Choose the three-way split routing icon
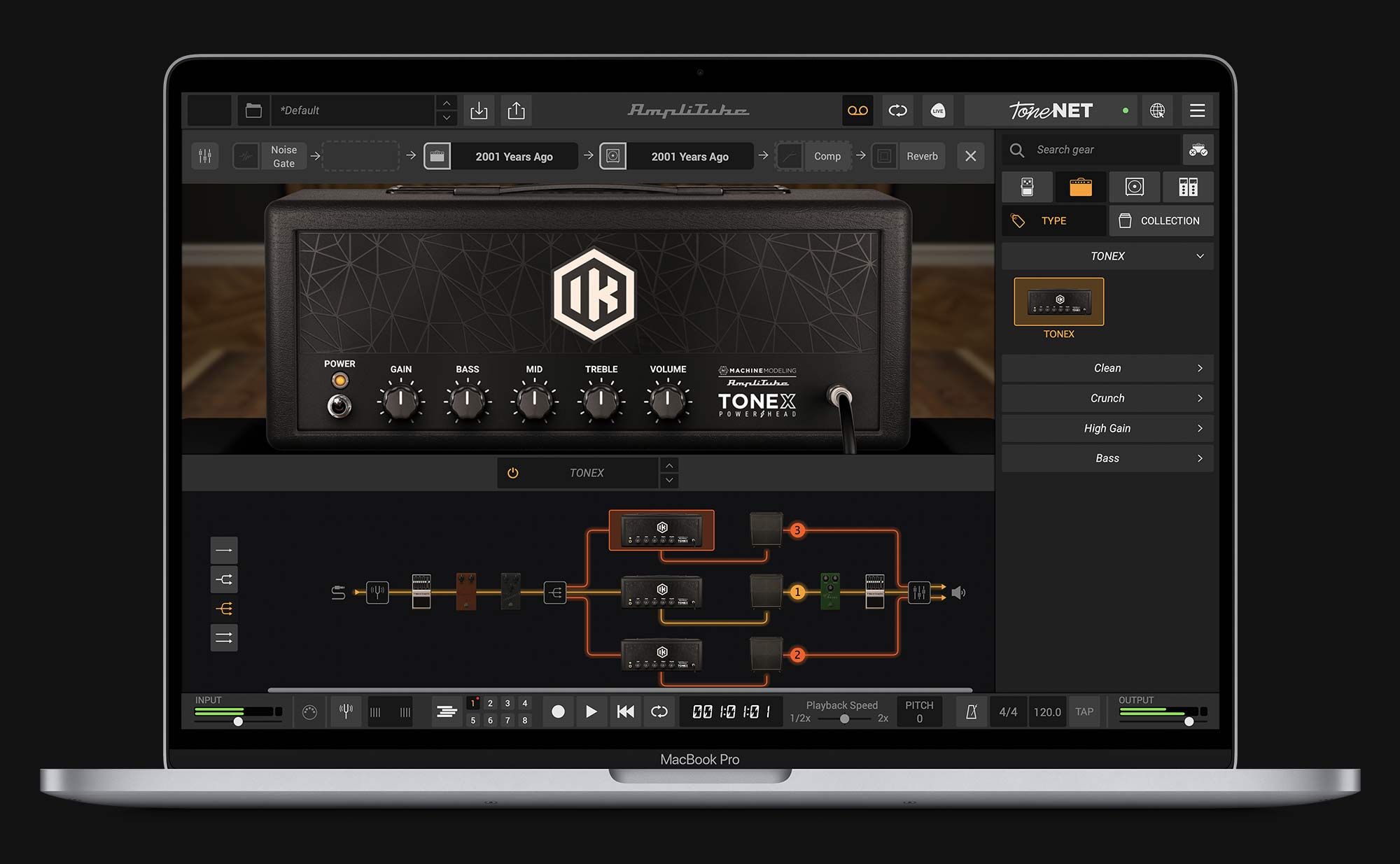Viewport: 1400px width, 864px height. [224, 609]
